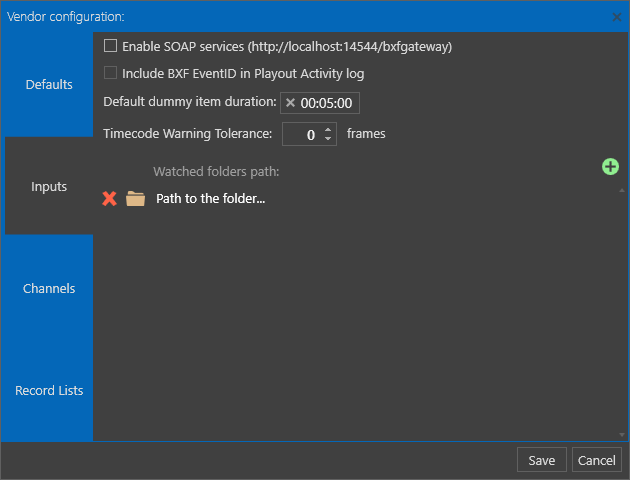Clear the default dummy item duration value

pos(290,103)
